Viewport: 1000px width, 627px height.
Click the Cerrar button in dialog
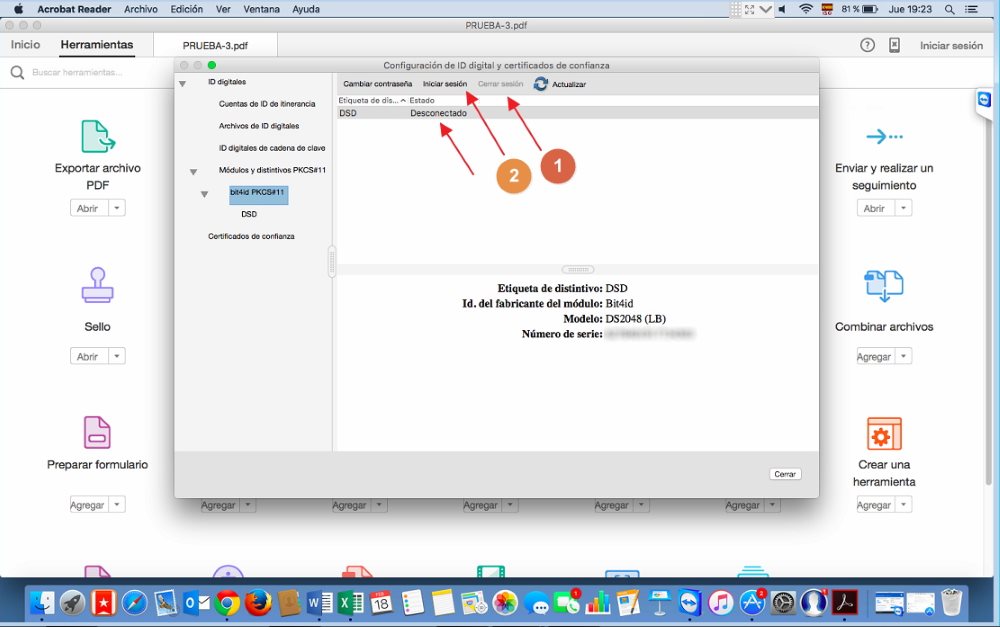[785, 474]
